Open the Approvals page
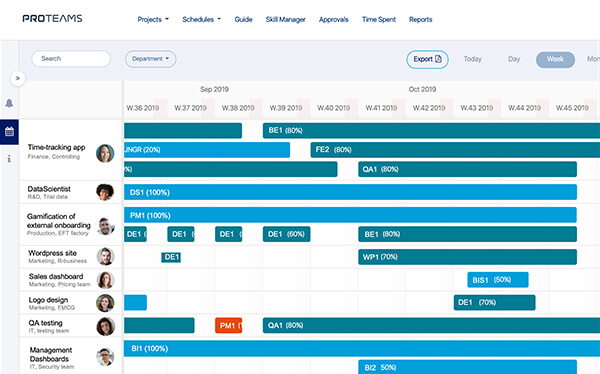Viewport: 600px width, 374px height. [x=334, y=20]
